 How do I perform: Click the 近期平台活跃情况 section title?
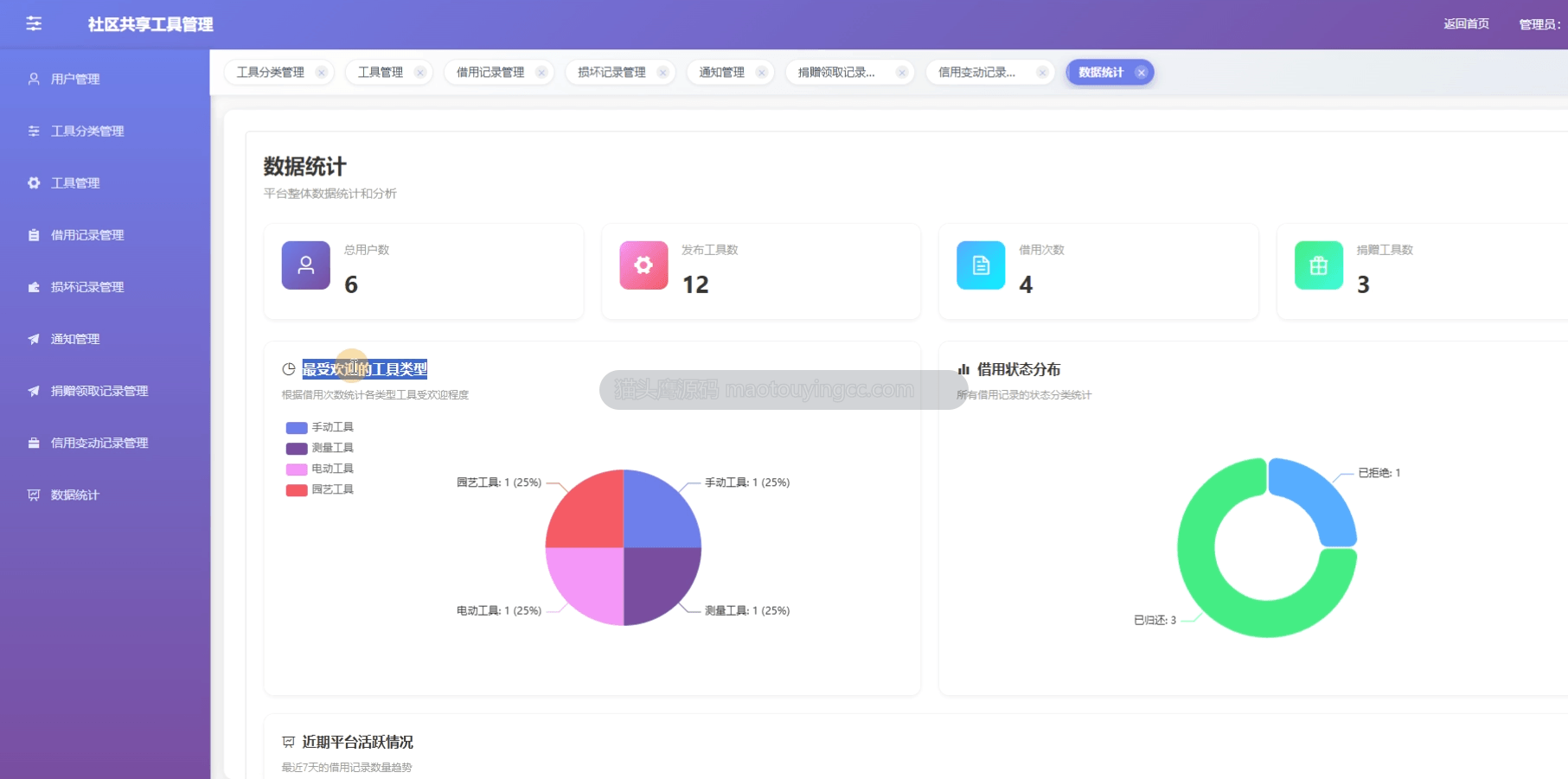tap(357, 742)
